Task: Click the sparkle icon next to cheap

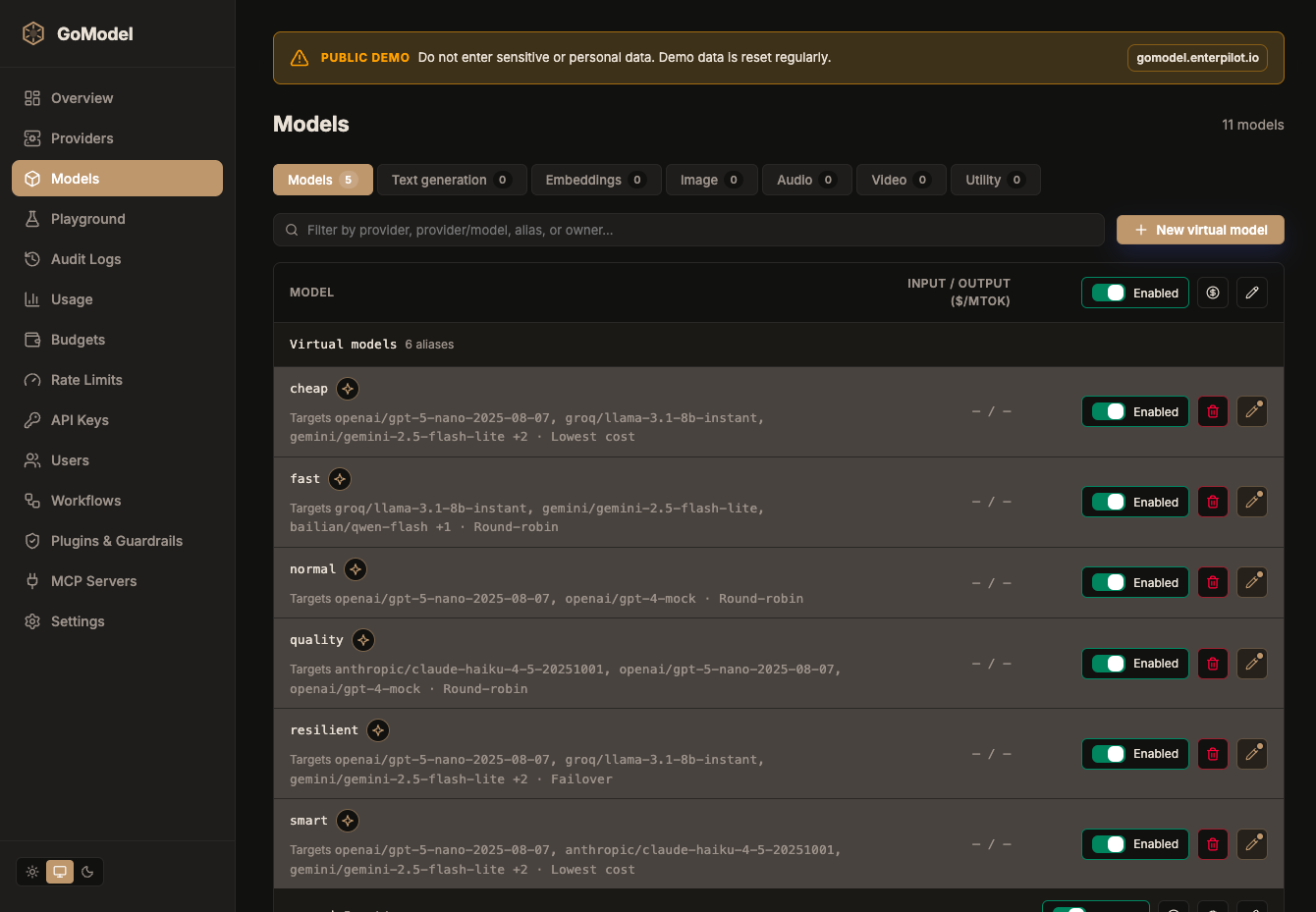Action: [x=348, y=389]
